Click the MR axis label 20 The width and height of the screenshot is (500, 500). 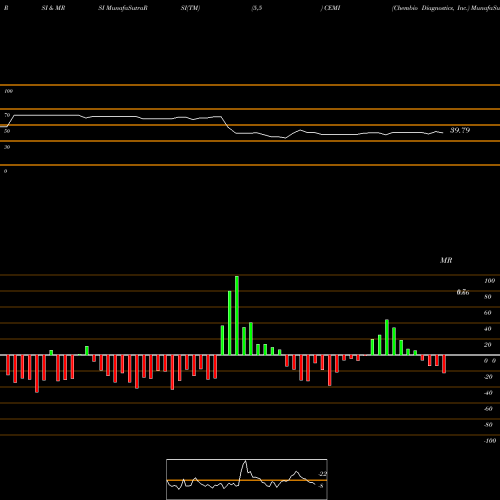tap(488, 345)
